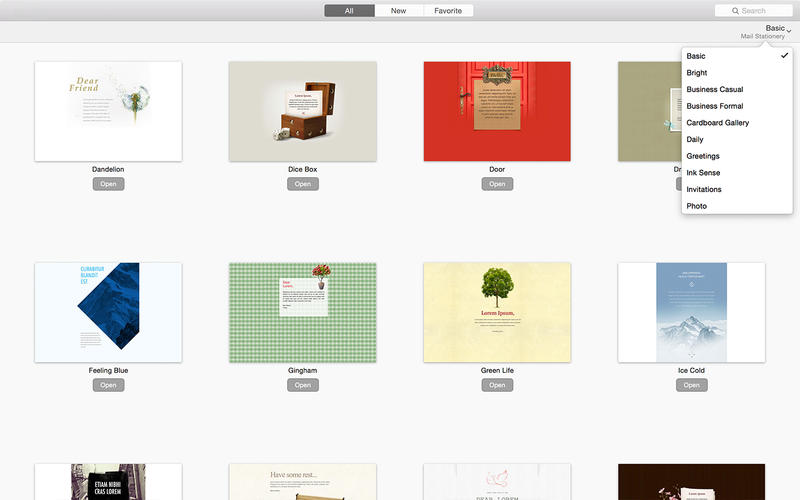Image resolution: width=800 pixels, height=500 pixels.
Task: Select the 'Have some rest...' thumbnail
Action: (x=303, y=482)
